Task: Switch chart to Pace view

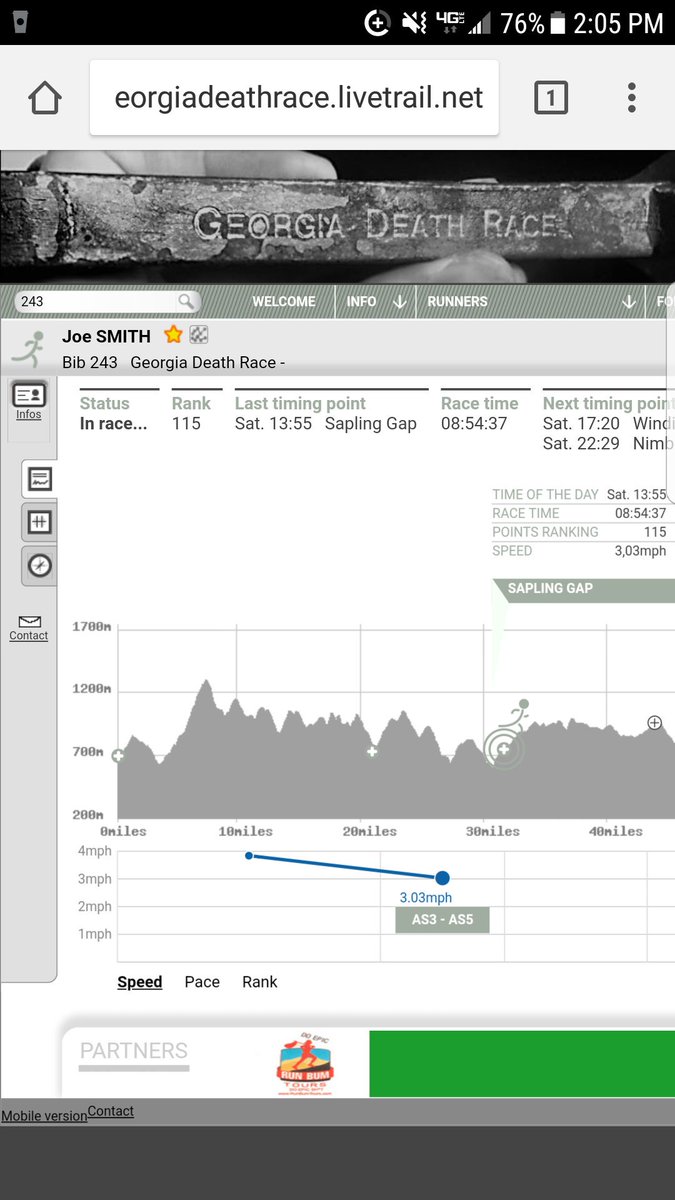Action: (x=202, y=982)
